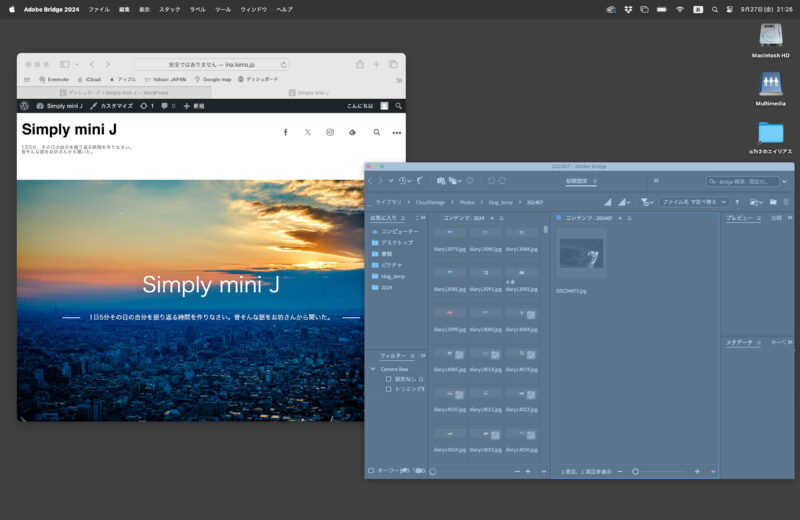Select デスクトップ folder in favorites
This screenshot has height=520, width=800.
tap(392, 243)
